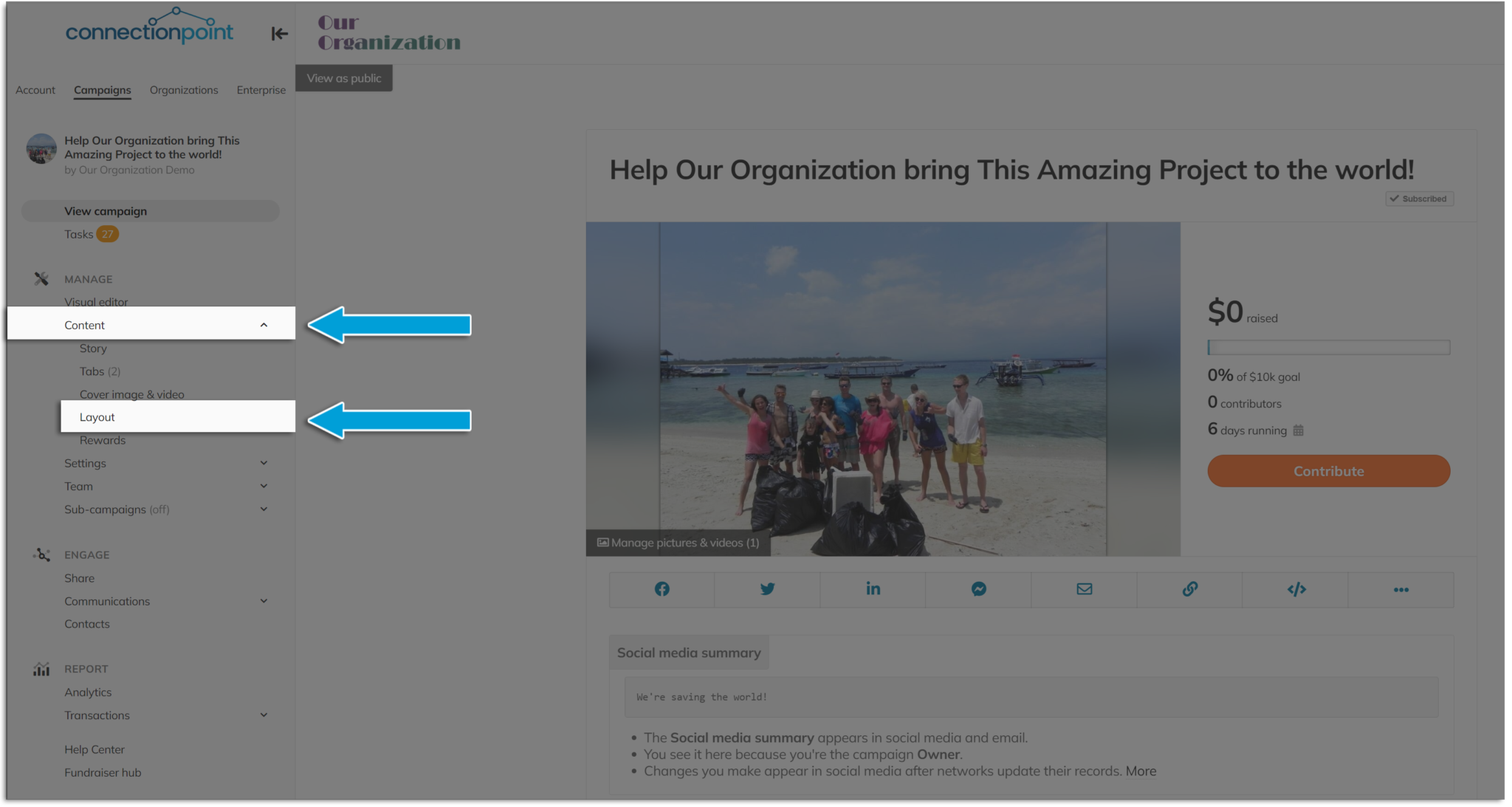This screenshot has height=807, width=1512.
Task: Open embed code icon
Action: pyautogui.click(x=1296, y=589)
